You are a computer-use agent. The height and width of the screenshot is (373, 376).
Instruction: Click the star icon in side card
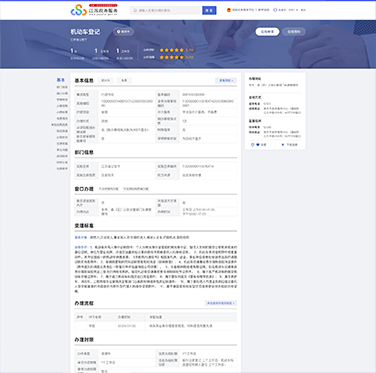pyautogui.click(x=283, y=145)
